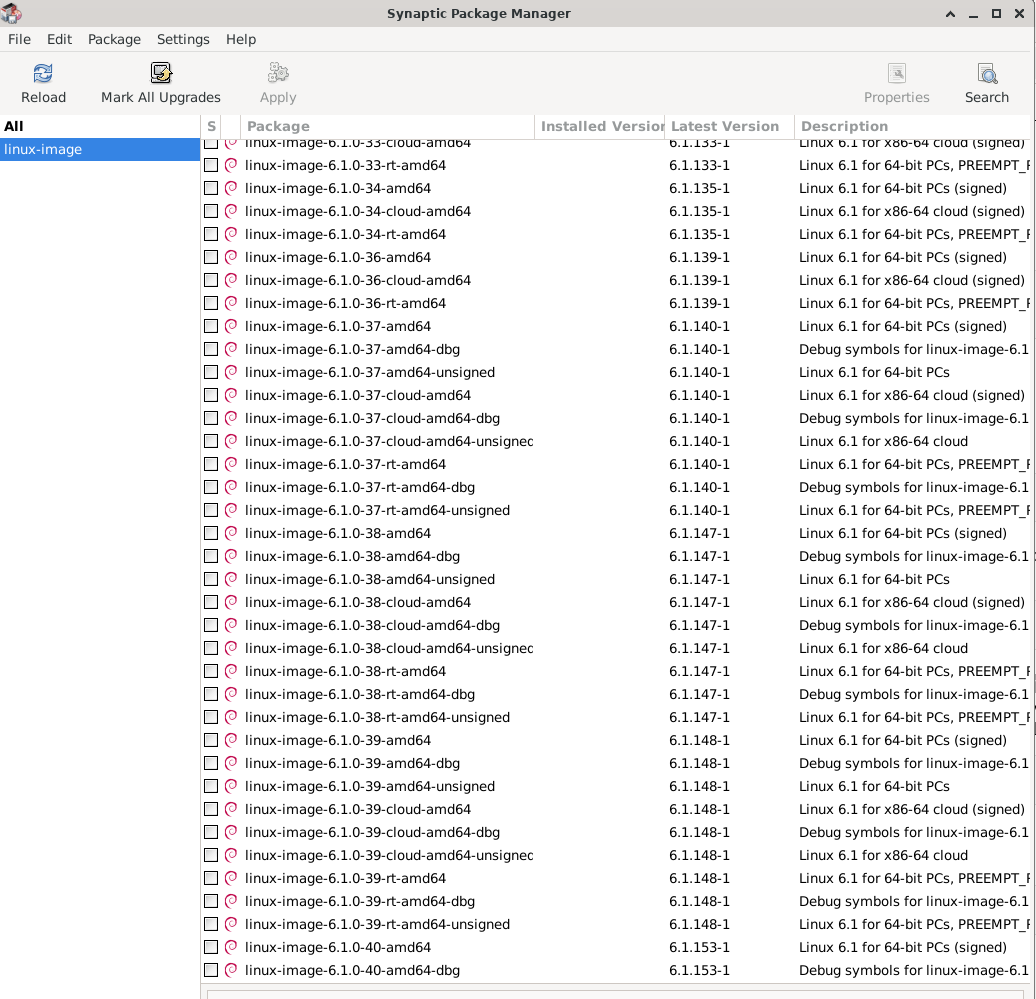Open the Edit menu

click(59, 39)
